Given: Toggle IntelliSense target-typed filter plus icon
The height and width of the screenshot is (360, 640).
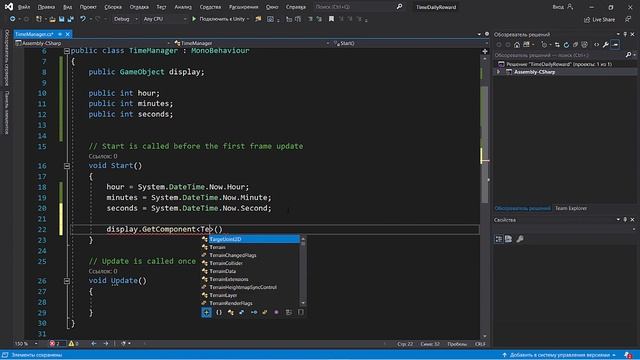Looking at the screenshot, I should [x=207, y=312].
